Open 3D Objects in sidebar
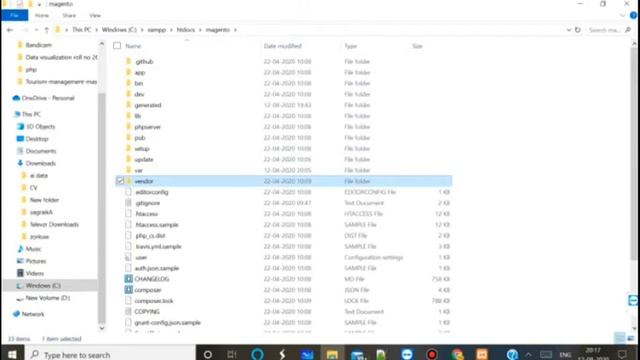Image resolution: width=640 pixels, height=360 pixels. tap(40, 127)
